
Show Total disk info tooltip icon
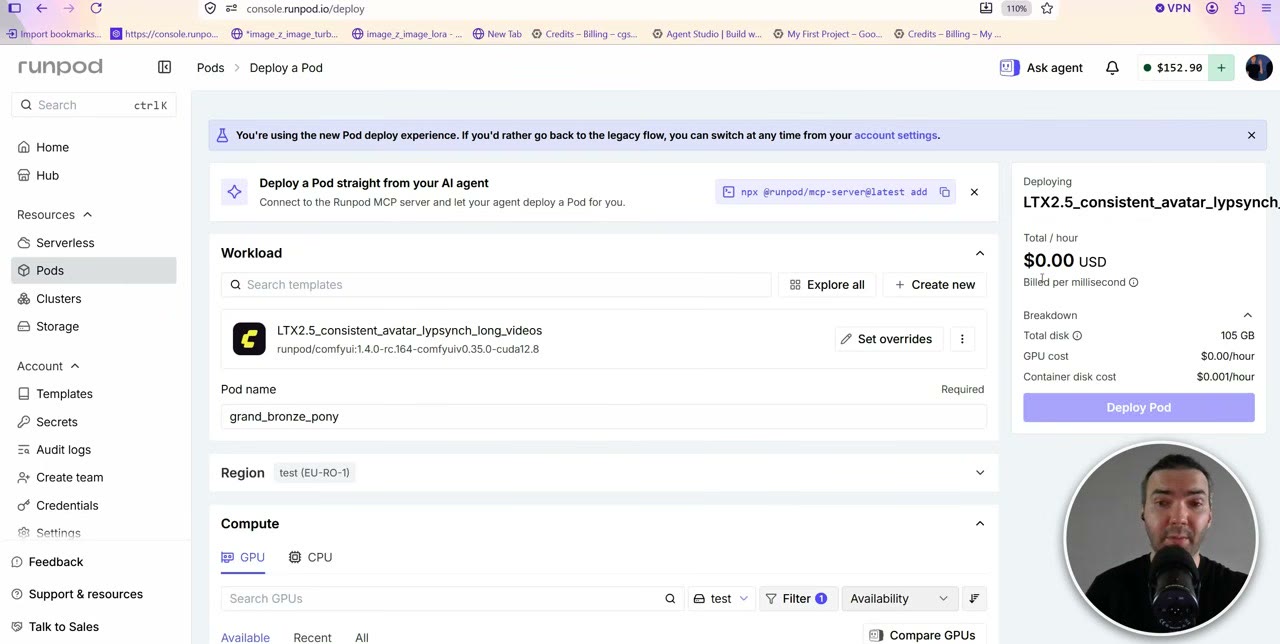tap(1077, 336)
